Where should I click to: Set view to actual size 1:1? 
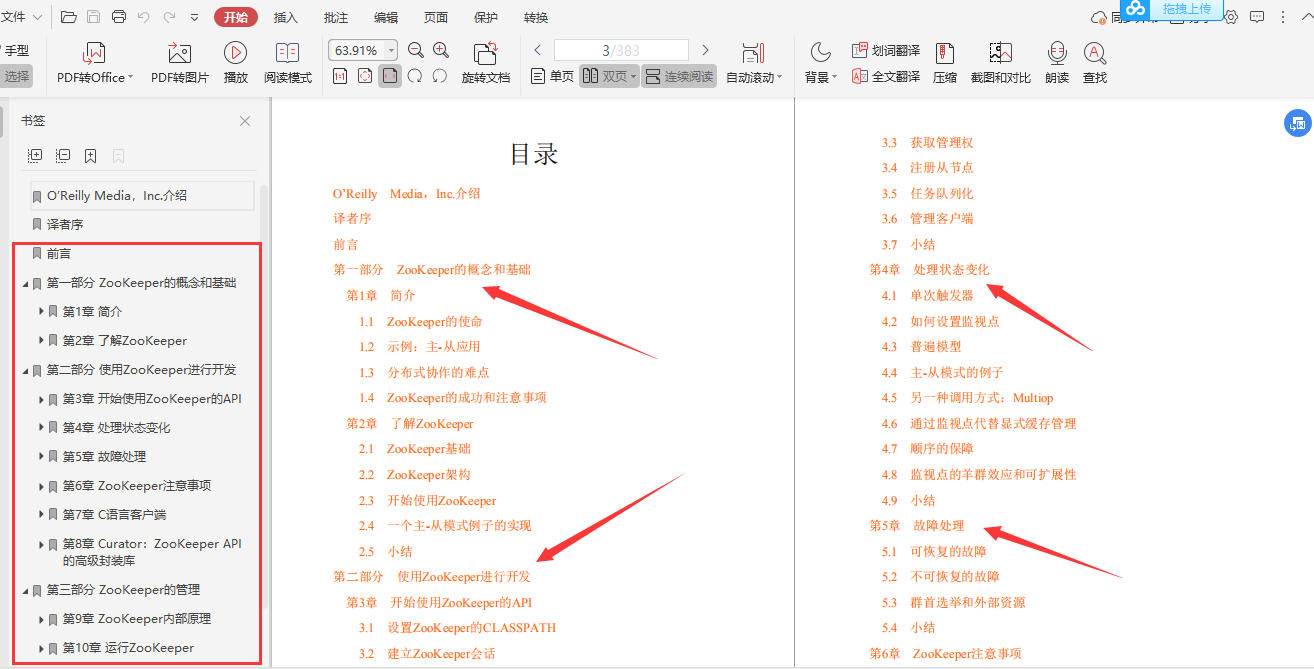tap(340, 76)
